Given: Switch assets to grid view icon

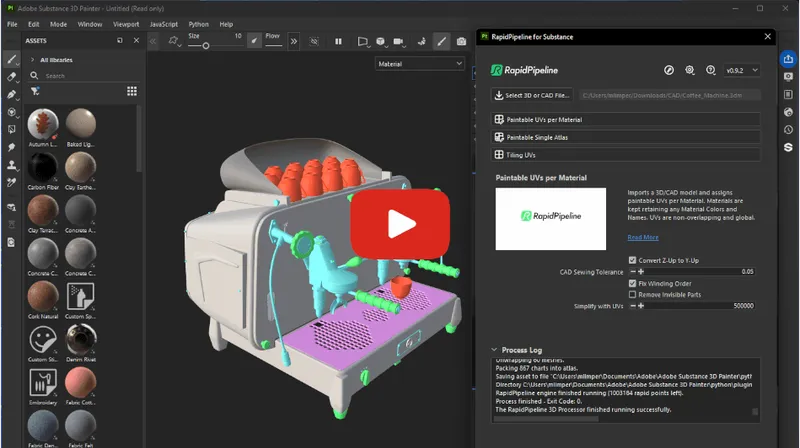Looking at the screenshot, I should click(132, 91).
